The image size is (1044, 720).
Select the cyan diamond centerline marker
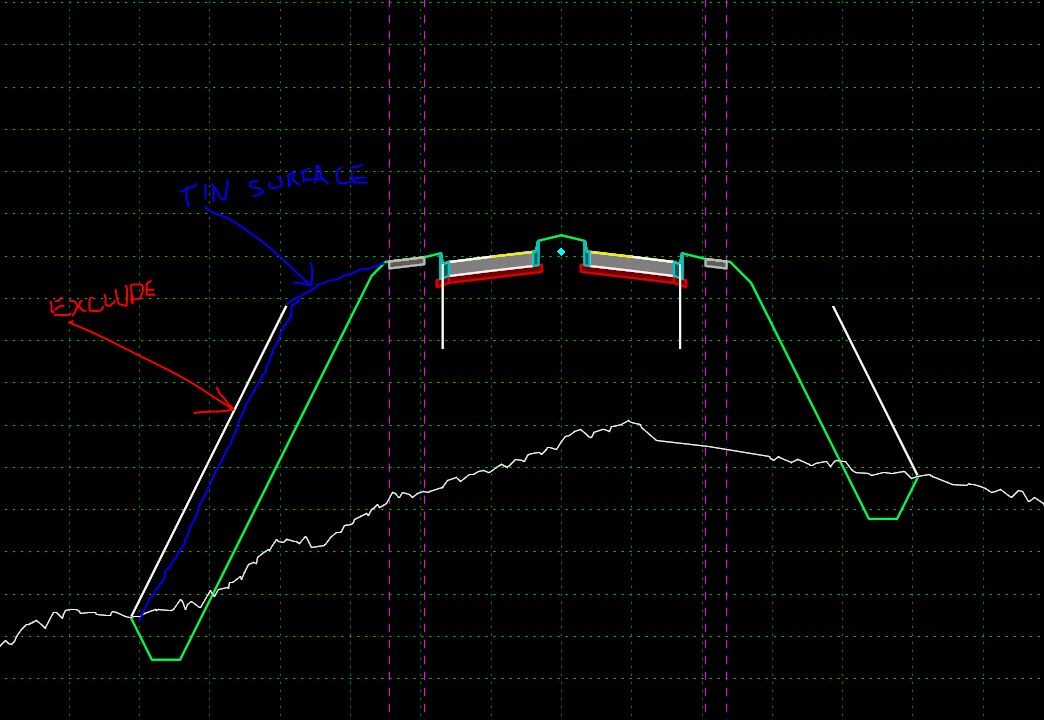point(561,252)
